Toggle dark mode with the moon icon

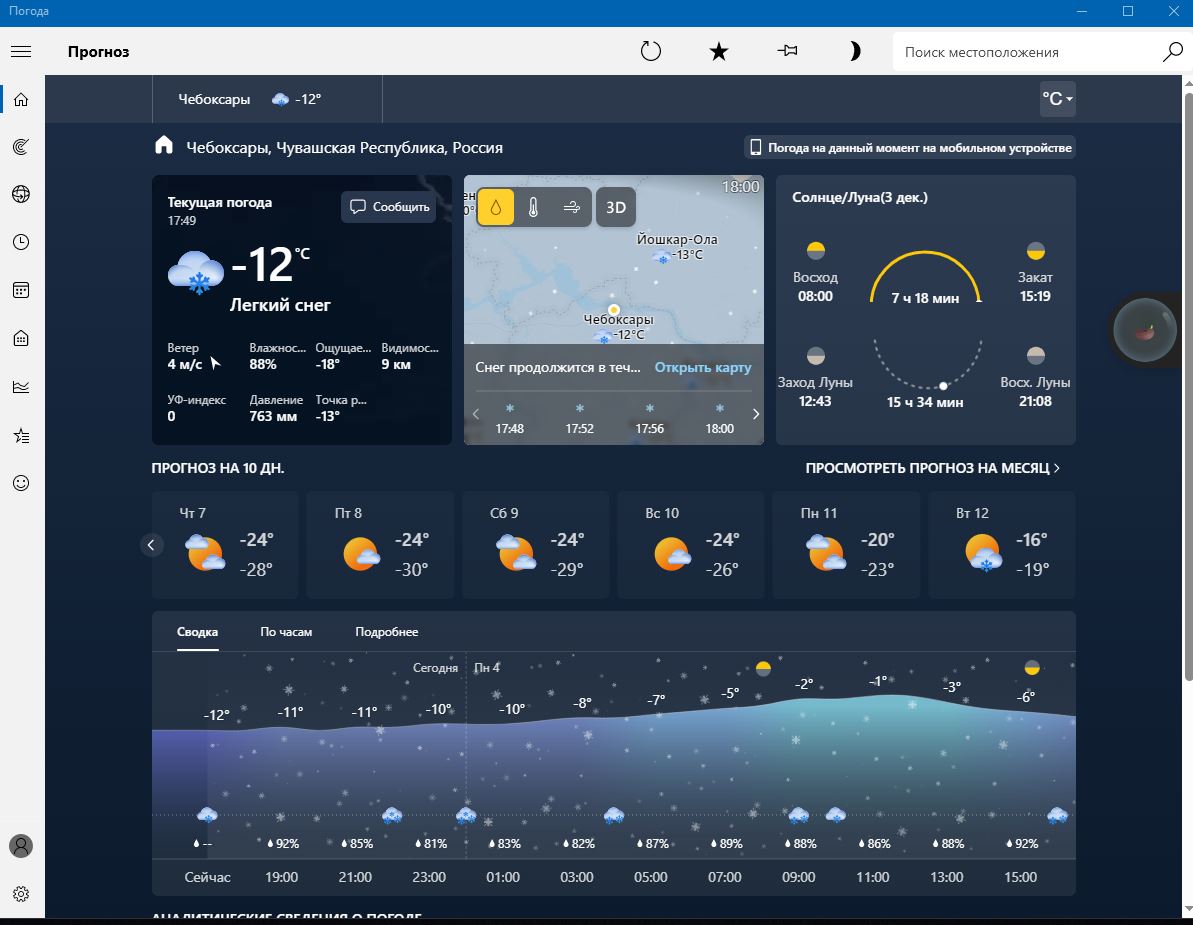tap(855, 52)
